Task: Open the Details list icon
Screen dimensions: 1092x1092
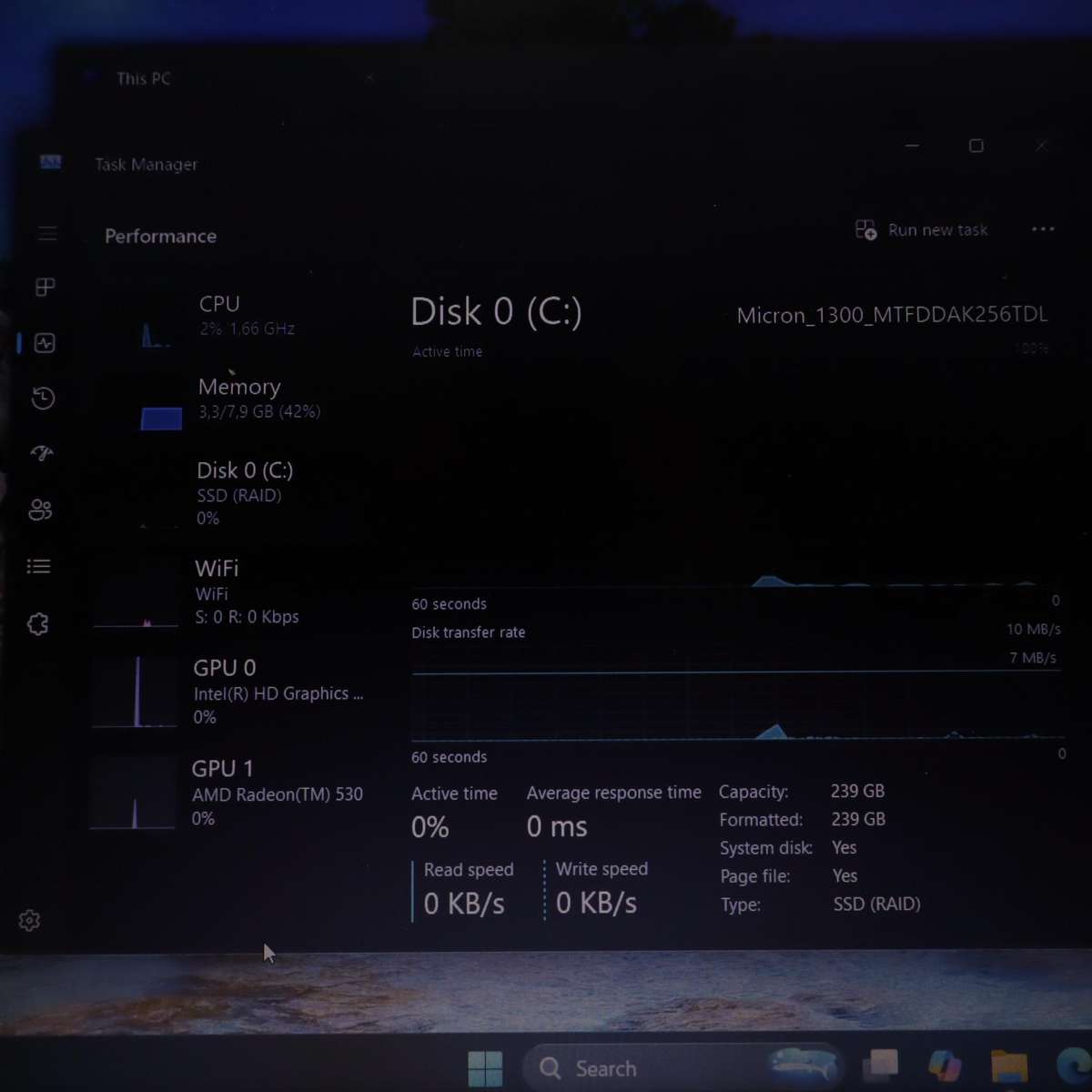Action: click(39, 567)
